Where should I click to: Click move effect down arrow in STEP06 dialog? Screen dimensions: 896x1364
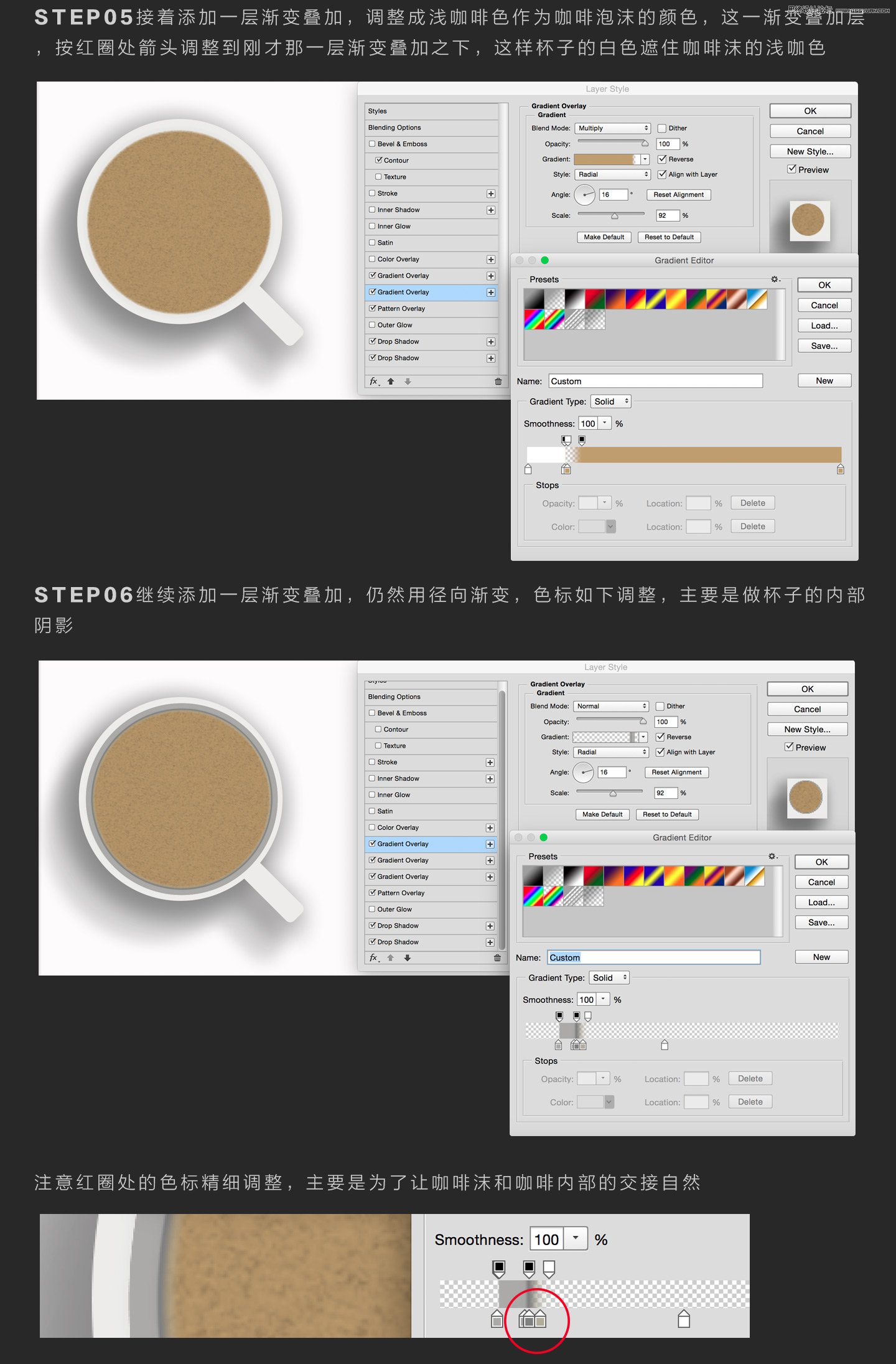[x=408, y=958]
